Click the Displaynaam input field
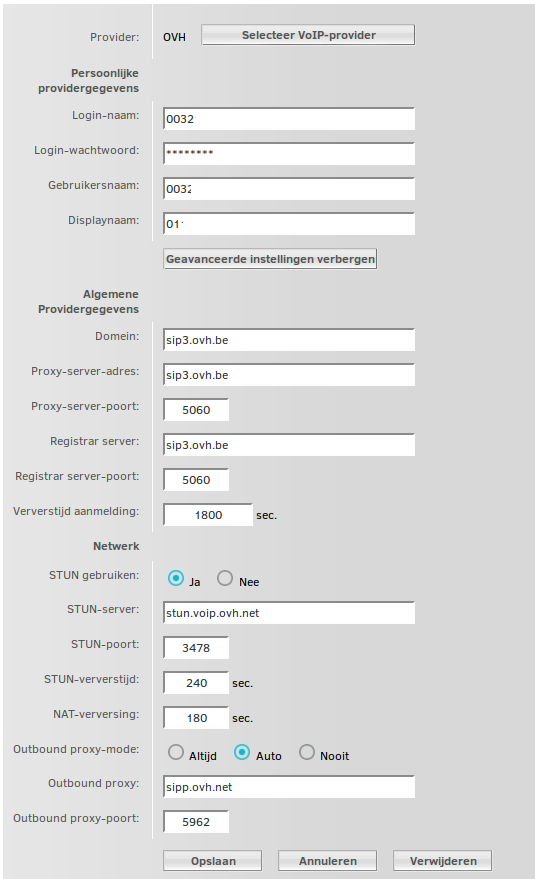Viewport: 535px width, 879px height. tap(289, 224)
